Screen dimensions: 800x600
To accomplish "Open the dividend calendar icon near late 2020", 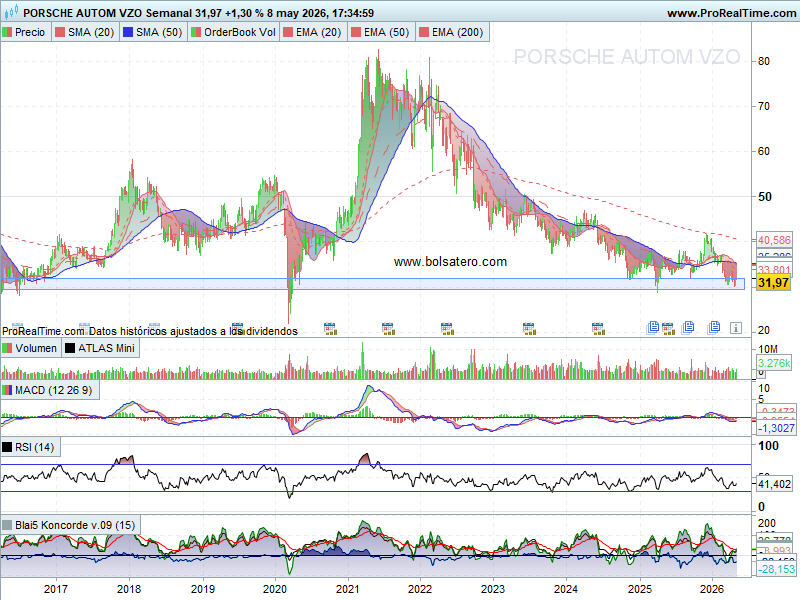I will 330,328.
